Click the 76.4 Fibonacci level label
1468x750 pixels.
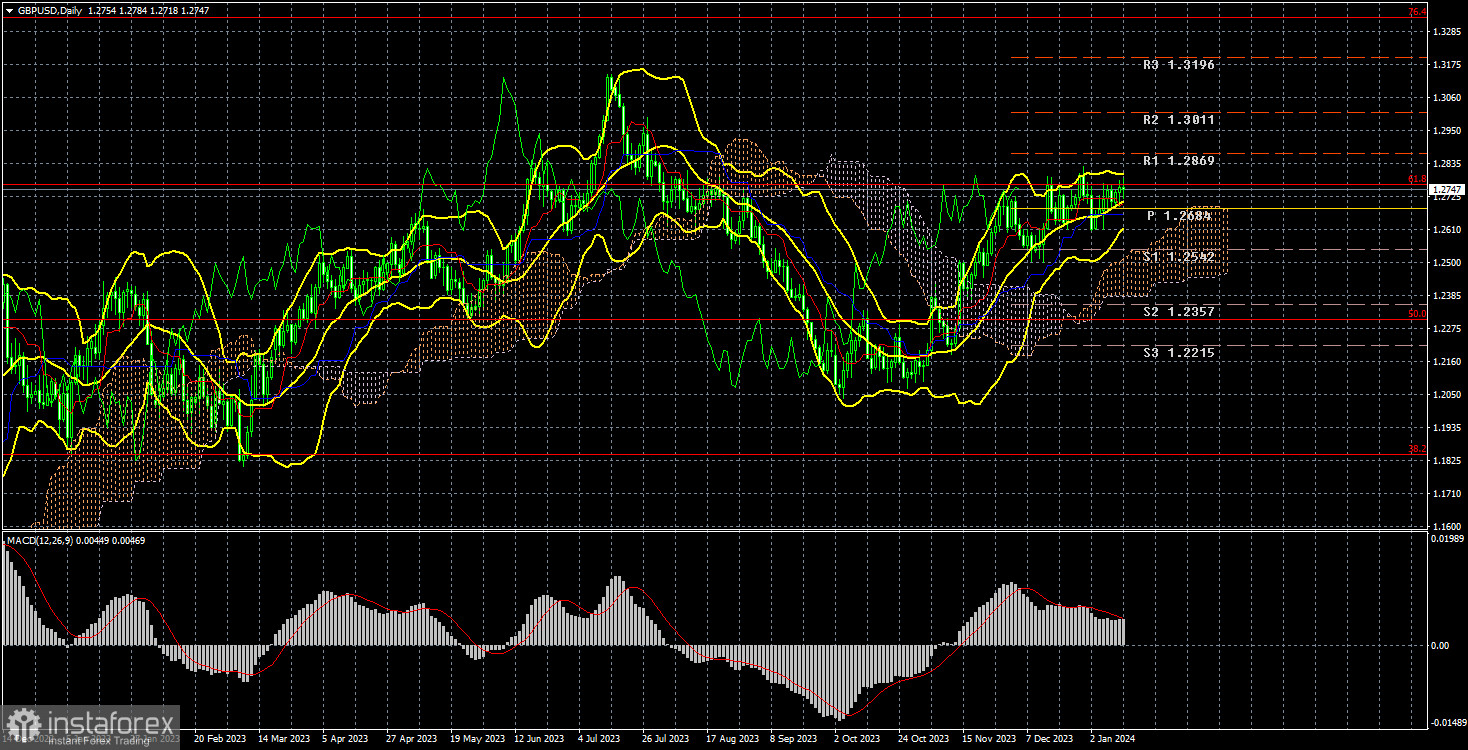[x=1417, y=12]
